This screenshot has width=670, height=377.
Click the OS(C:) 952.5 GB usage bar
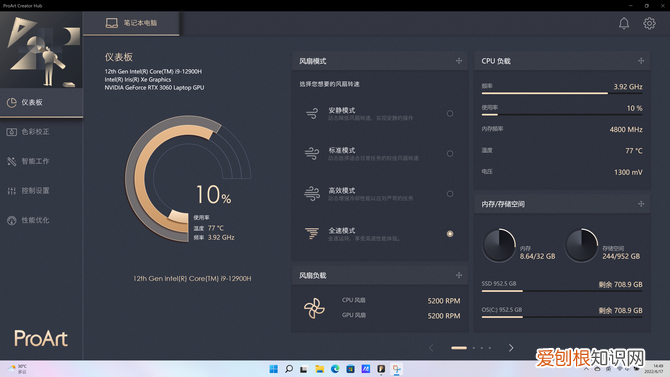562,317
